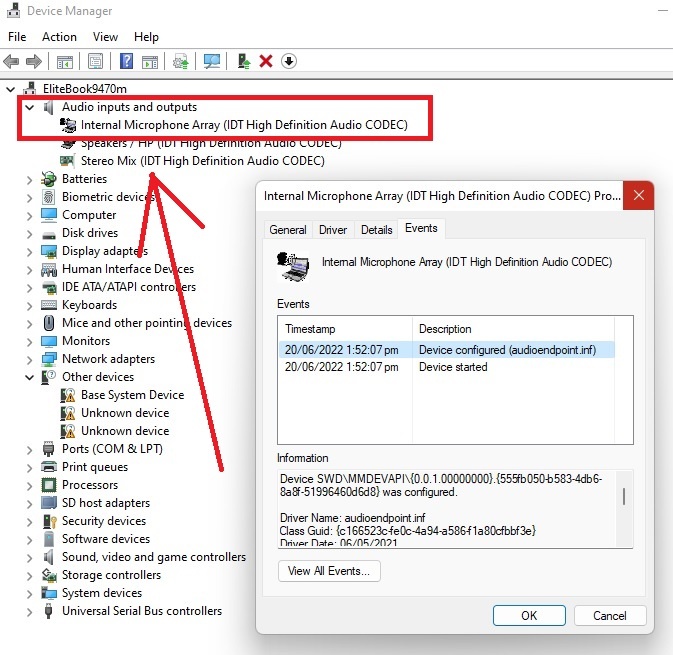Image resolution: width=673 pixels, height=655 pixels.
Task: Click the Back arrow toolbar icon
Action: click(x=11, y=61)
